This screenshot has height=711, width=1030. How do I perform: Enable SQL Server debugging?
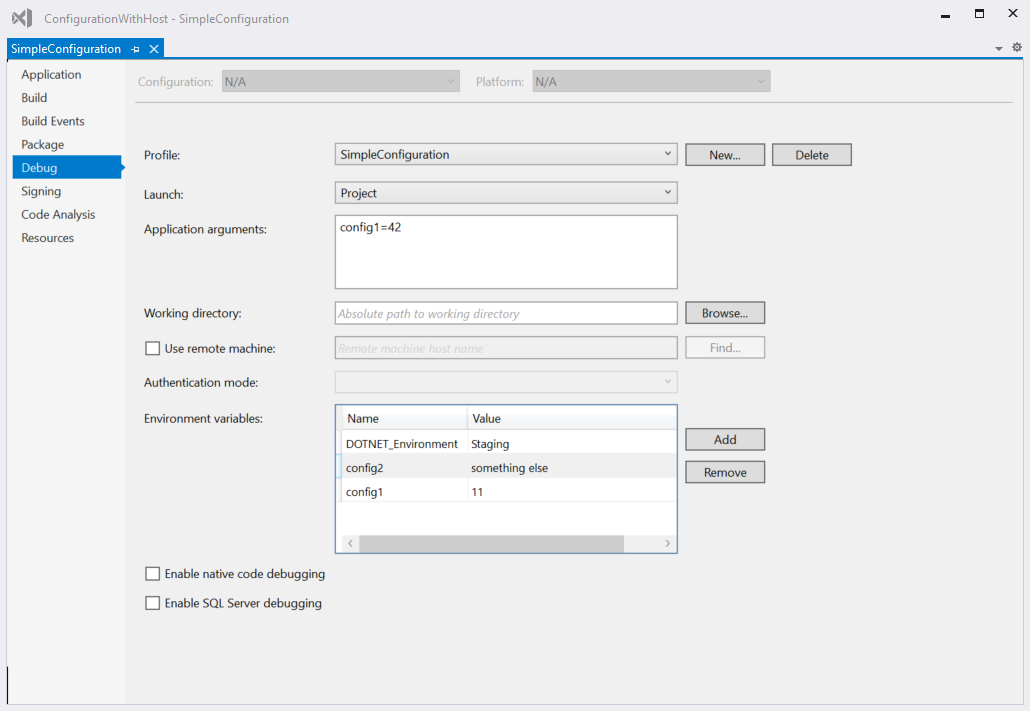[x=152, y=603]
